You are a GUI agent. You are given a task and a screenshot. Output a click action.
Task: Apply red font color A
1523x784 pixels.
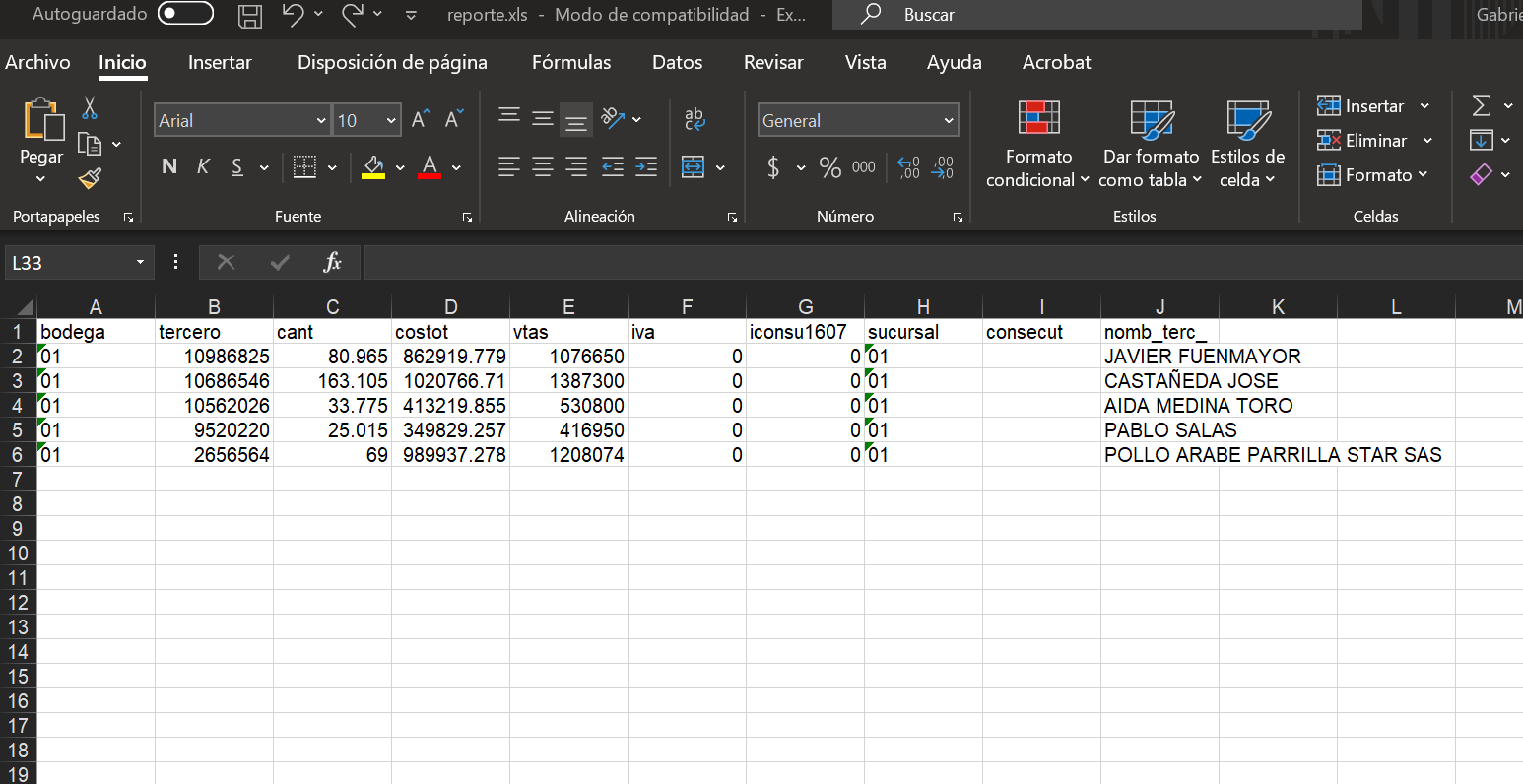430,166
